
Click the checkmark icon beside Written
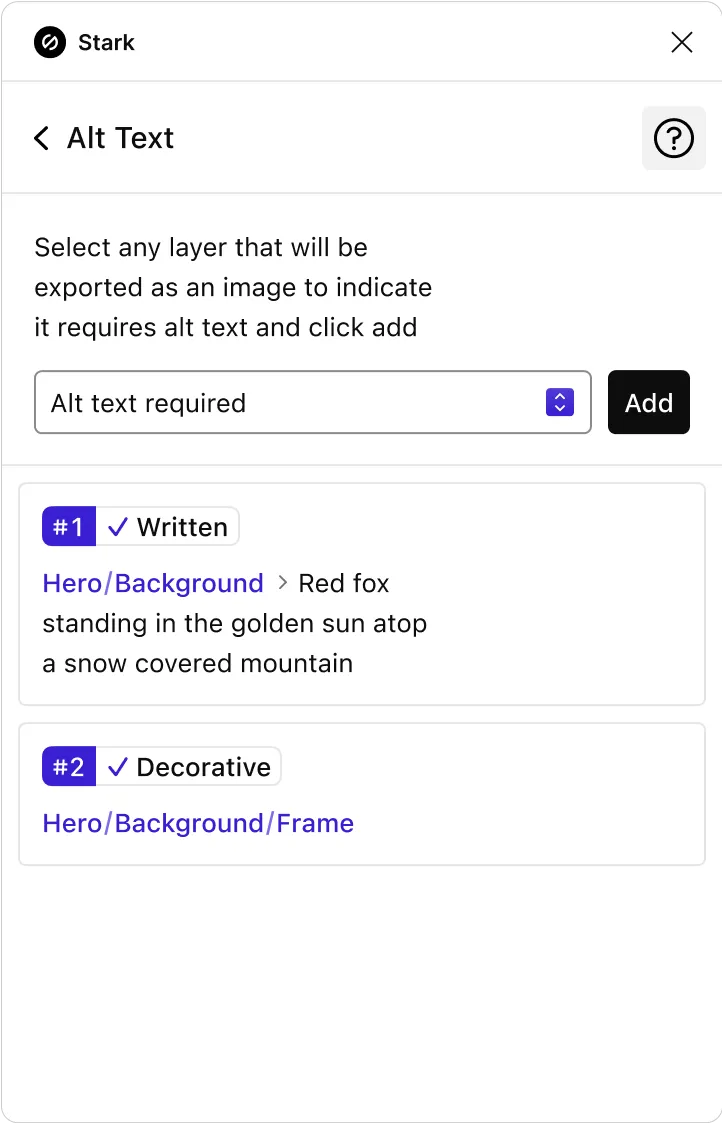coord(117,527)
